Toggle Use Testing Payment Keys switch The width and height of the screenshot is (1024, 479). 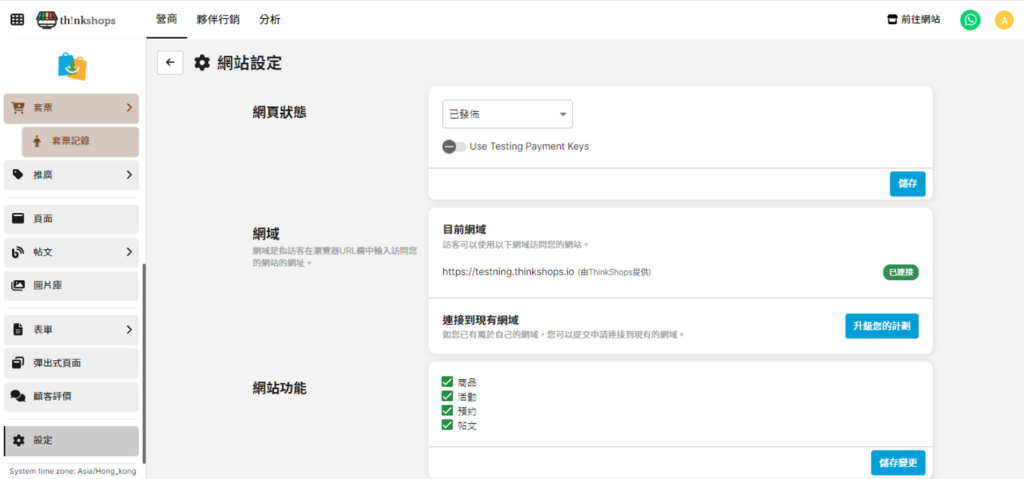454,146
